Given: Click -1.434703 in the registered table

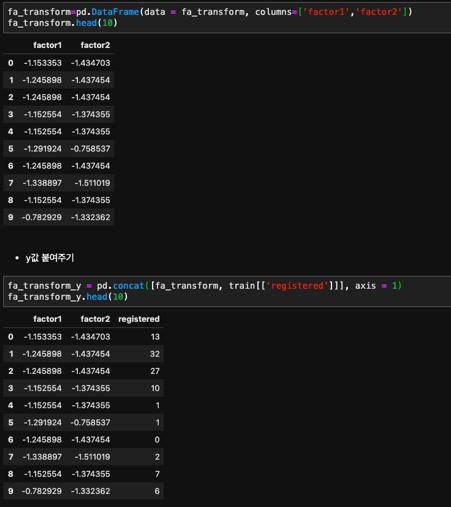Looking at the screenshot, I should (90, 337).
